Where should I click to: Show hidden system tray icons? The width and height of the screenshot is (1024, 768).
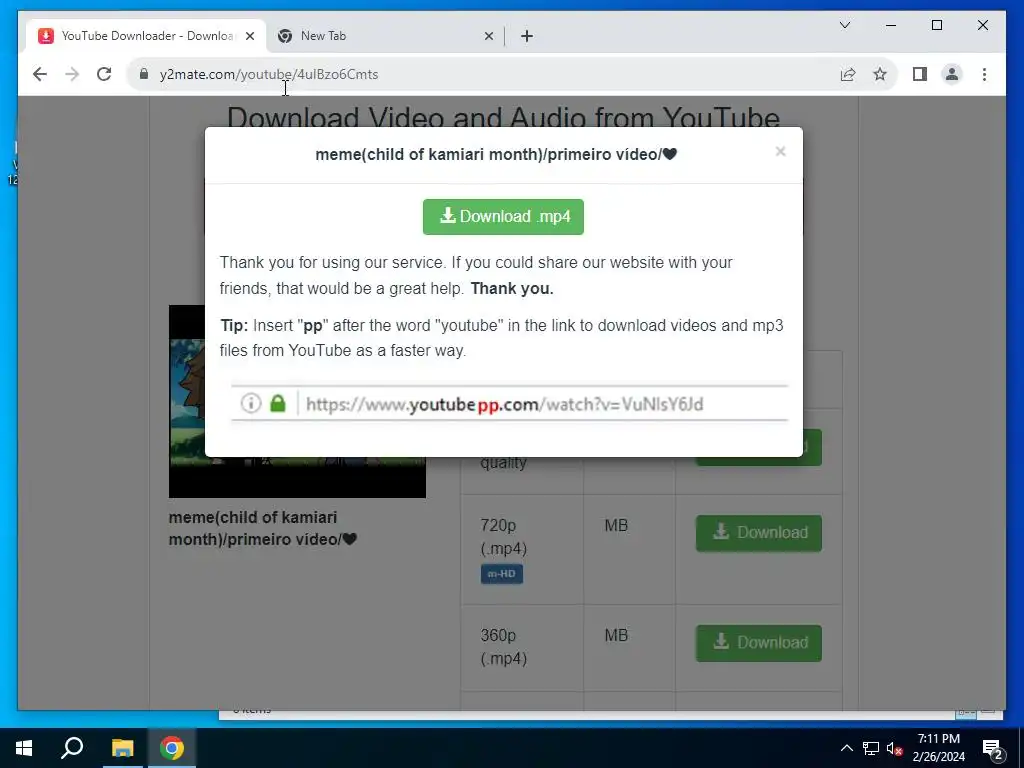(x=846, y=748)
